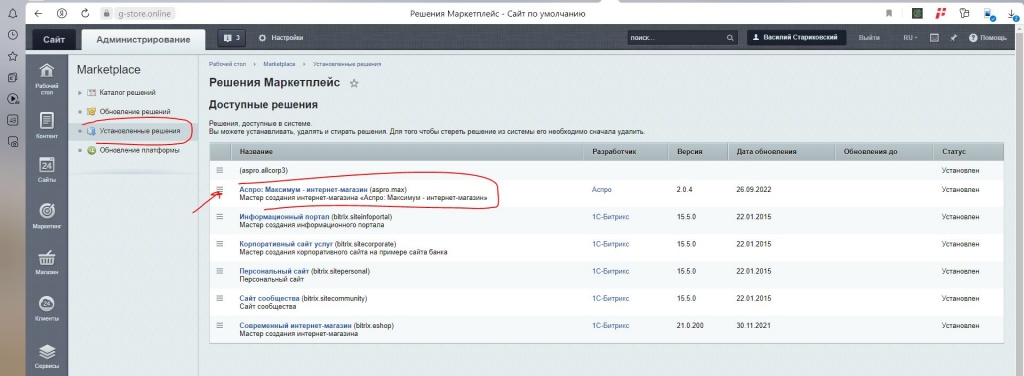Open actions menu for Сайт сообщества row
The width and height of the screenshot is (1024, 376).
coord(220,298)
